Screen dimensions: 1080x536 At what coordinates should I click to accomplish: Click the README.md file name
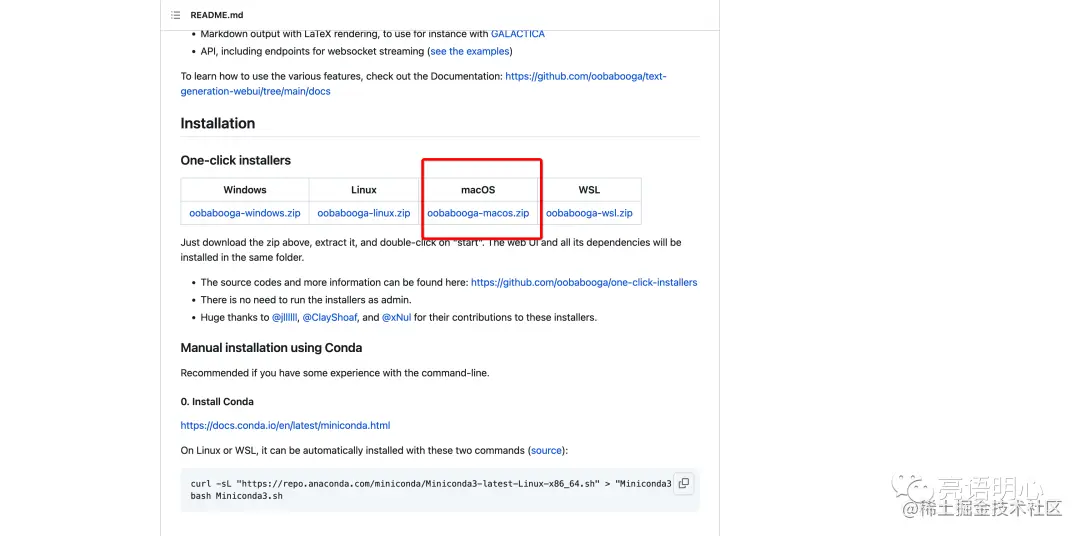(216, 15)
